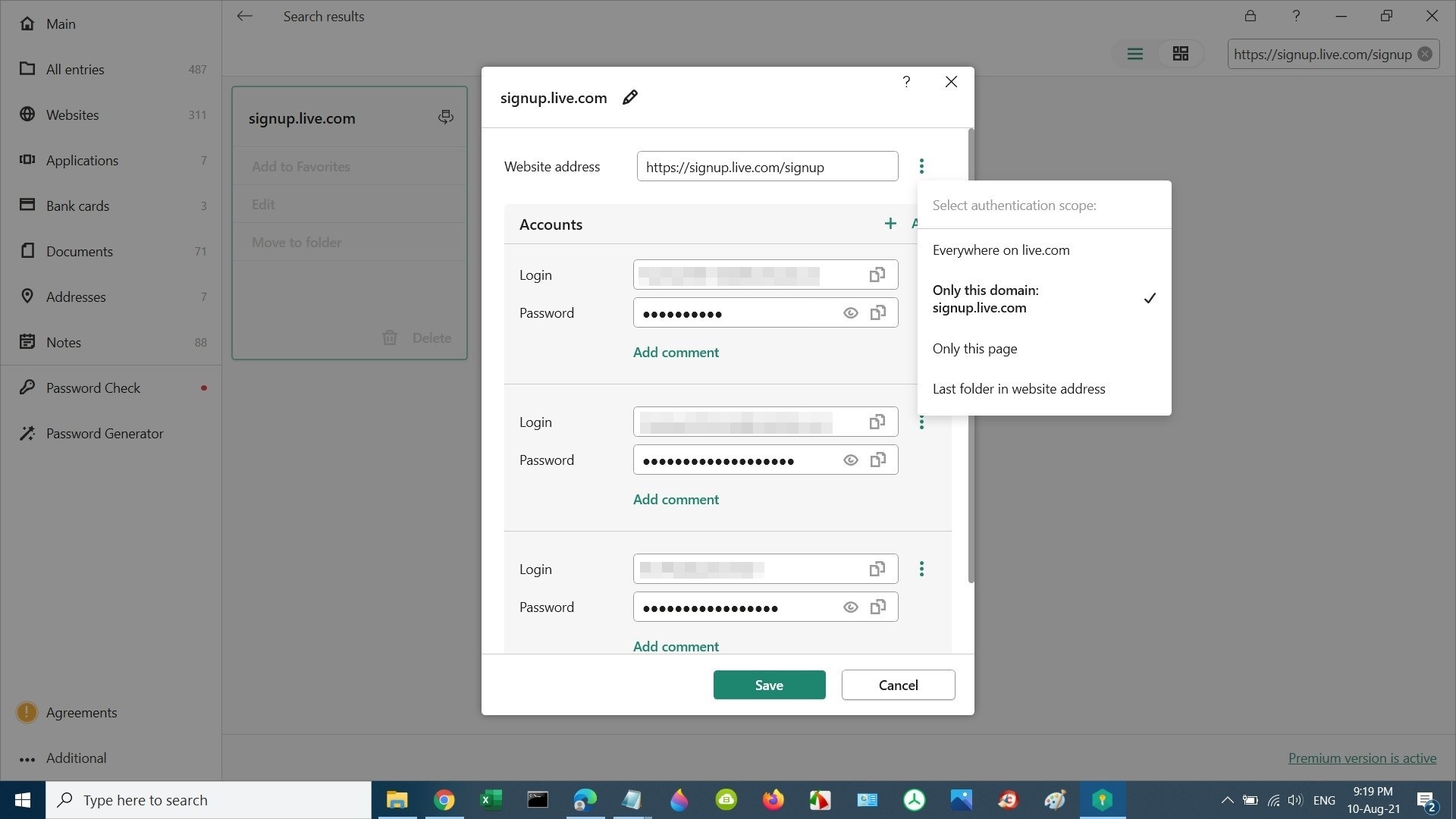The height and width of the screenshot is (819, 1456).
Task: Copy the second account's password
Action: [x=877, y=460]
